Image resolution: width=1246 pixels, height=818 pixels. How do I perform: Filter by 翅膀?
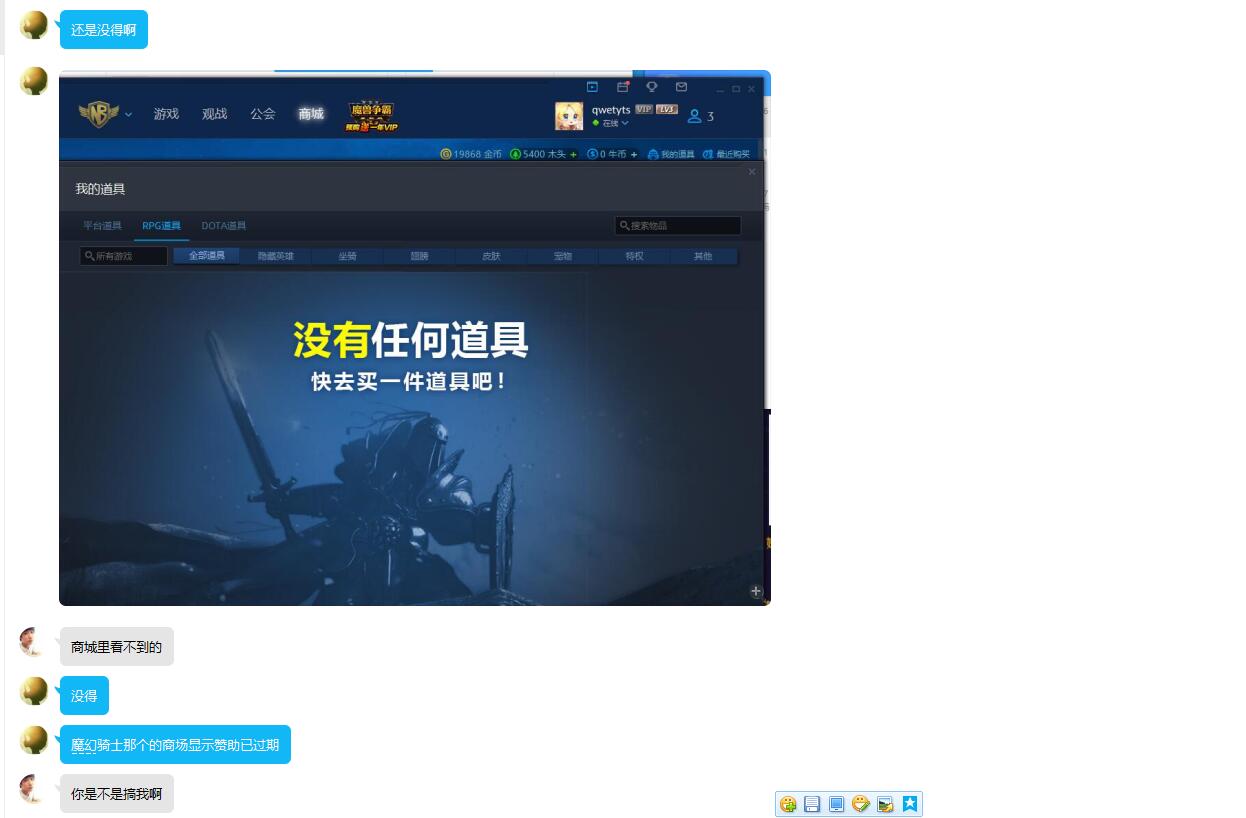[x=419, y=256]
